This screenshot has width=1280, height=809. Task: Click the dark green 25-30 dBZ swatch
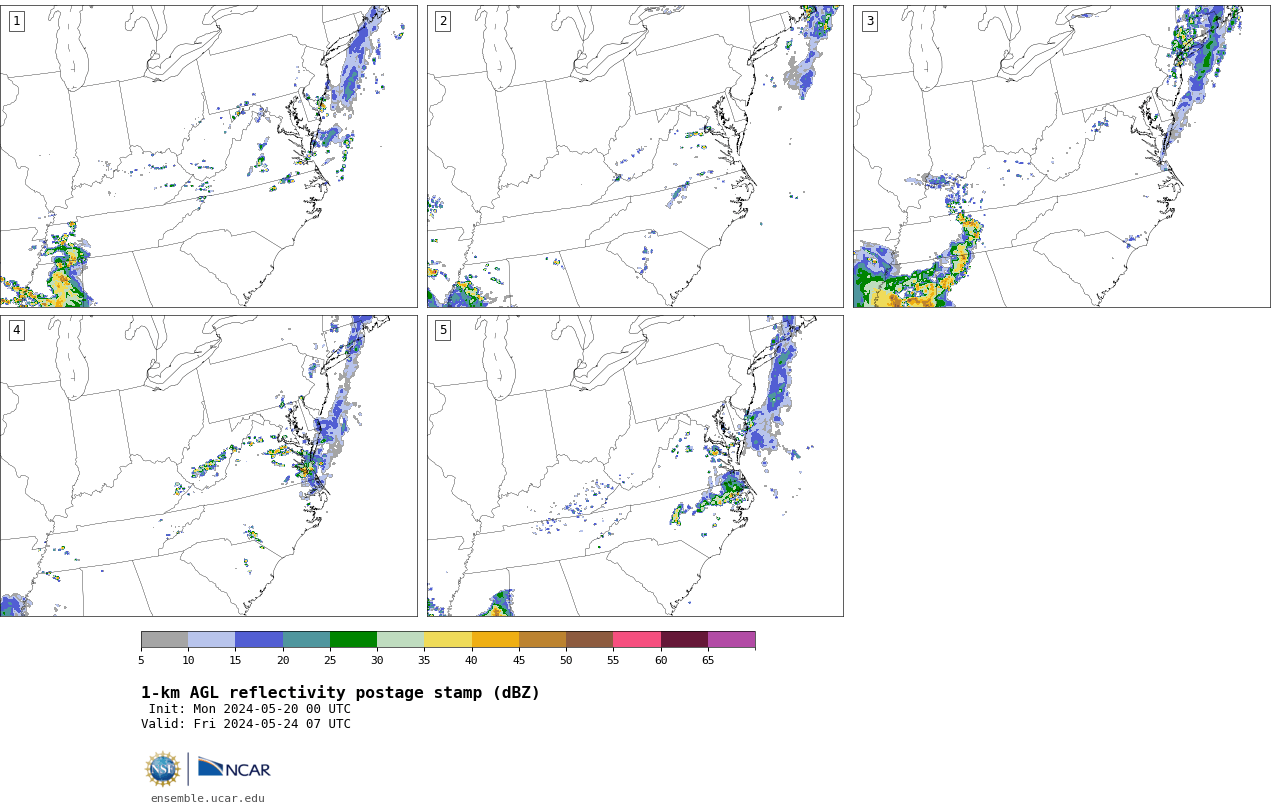click(x=353, y=640)
